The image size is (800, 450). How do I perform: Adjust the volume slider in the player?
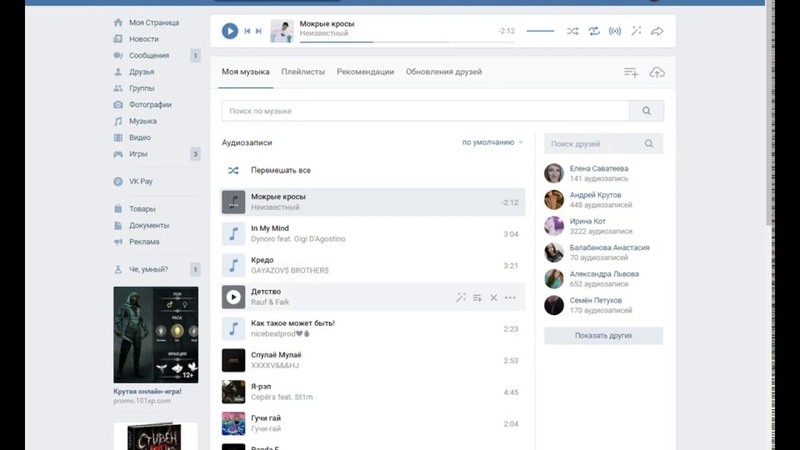pyautogui.click(x=540, y=31)
